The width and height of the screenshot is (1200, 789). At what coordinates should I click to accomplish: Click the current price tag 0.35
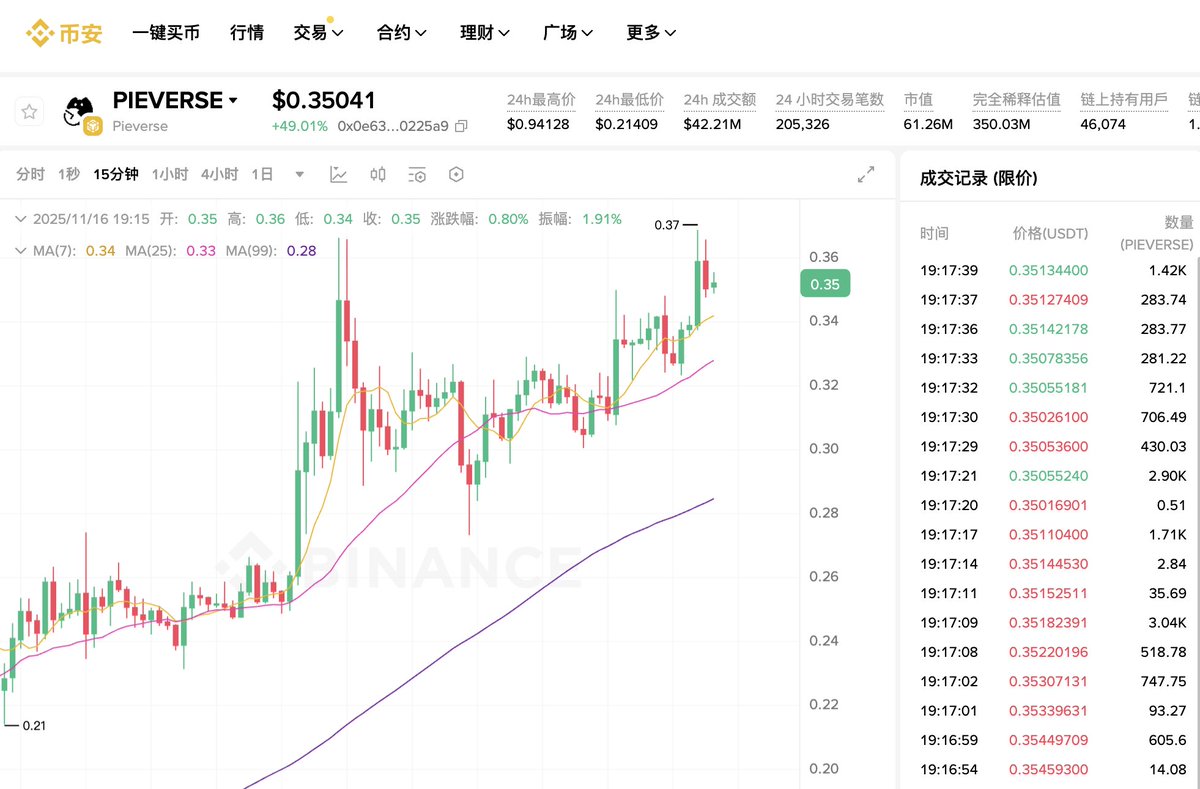(x=825, y=284)
